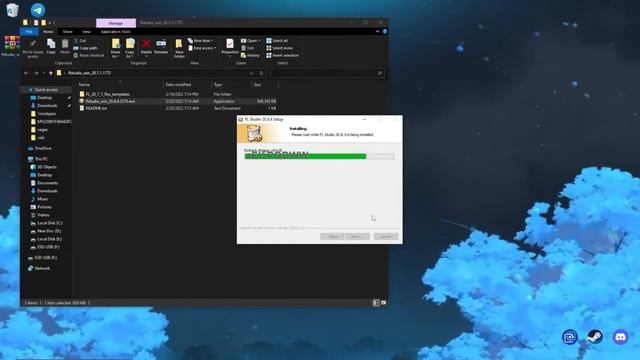Go back with the Explorer back arrow

pos(27,73)
